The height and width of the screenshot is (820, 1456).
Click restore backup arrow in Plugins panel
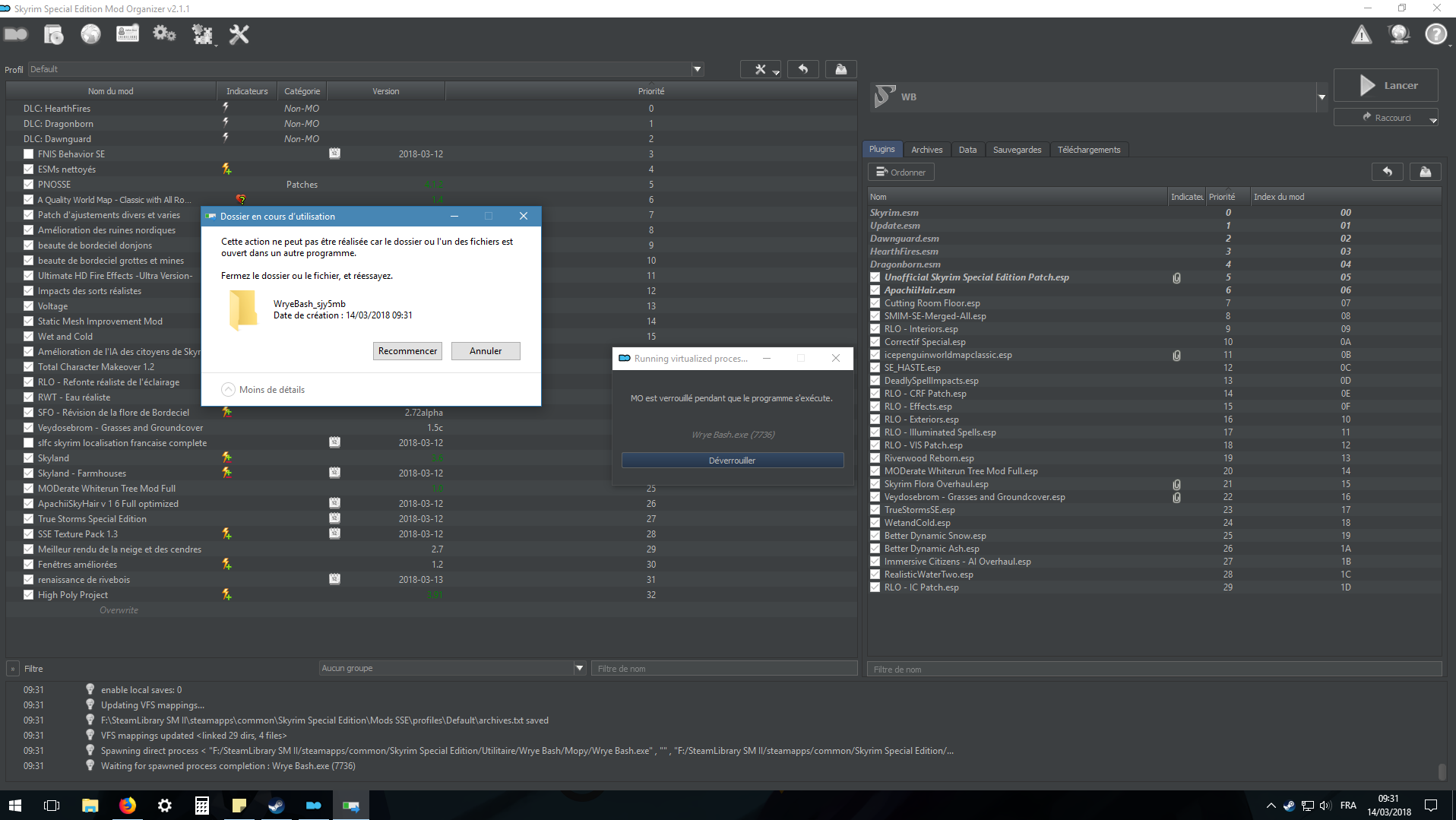(1387, 172)
